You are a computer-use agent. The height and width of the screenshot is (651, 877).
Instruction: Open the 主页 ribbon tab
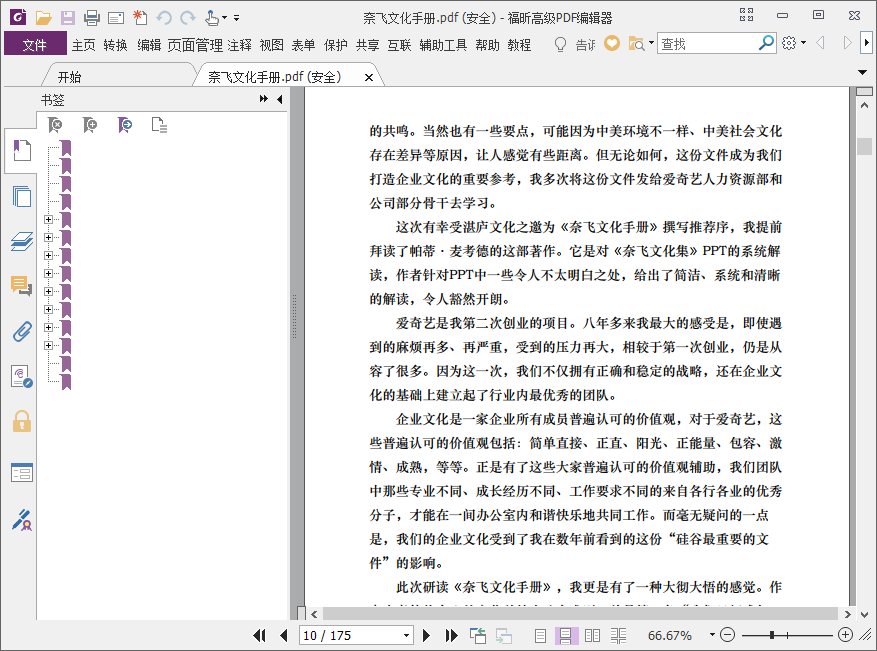[x=83, y=45]
